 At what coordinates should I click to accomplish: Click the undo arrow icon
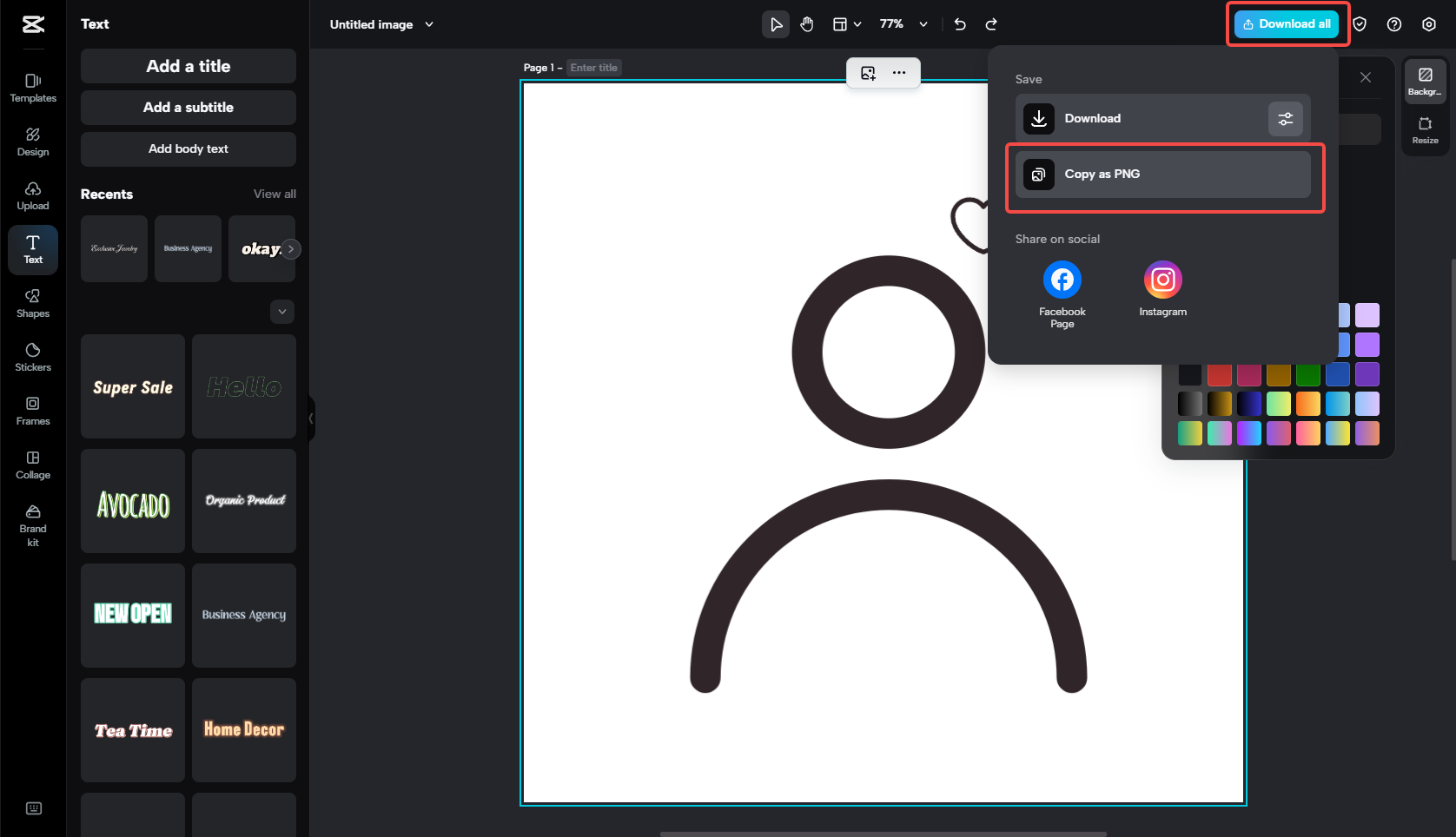(959, 24)
